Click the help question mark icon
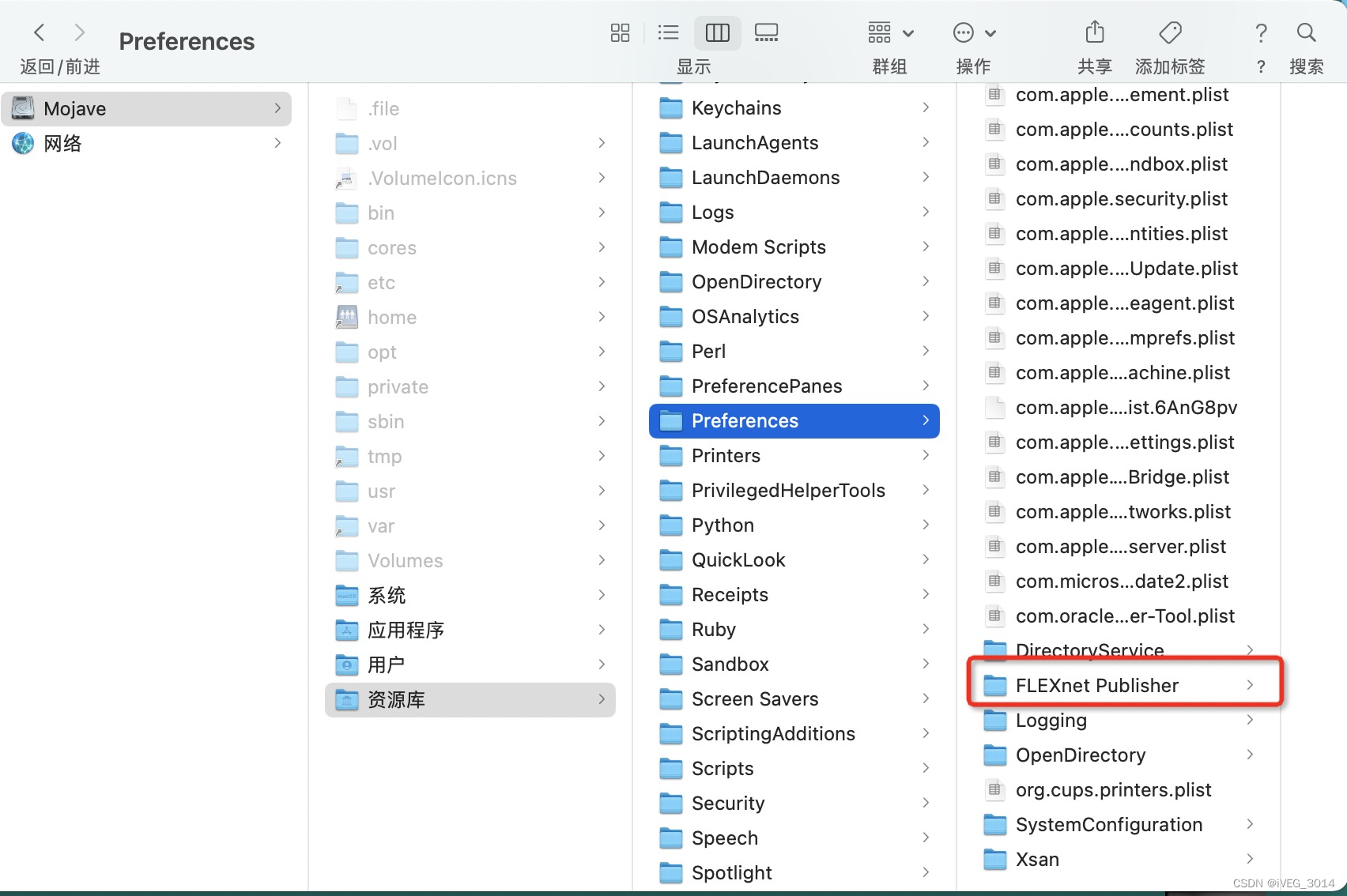Screen dimensions: 1347x896 [1261, 32]
